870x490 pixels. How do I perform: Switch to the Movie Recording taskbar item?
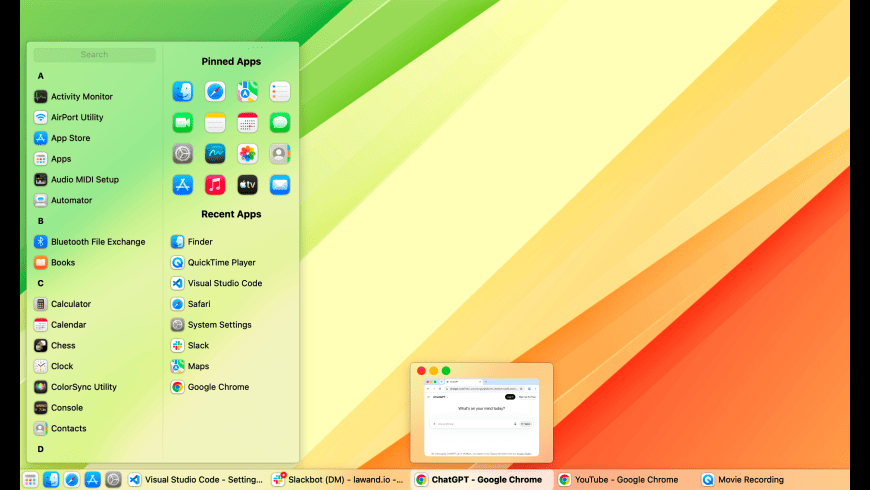click(x=768, y=479)
